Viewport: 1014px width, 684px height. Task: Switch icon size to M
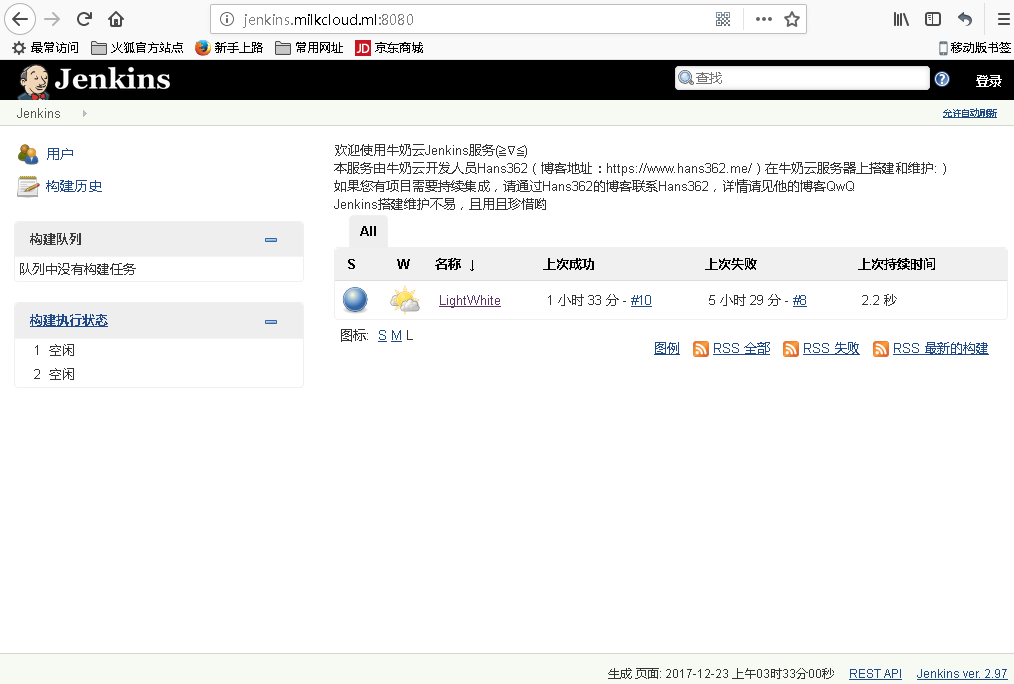coord(396,336)
